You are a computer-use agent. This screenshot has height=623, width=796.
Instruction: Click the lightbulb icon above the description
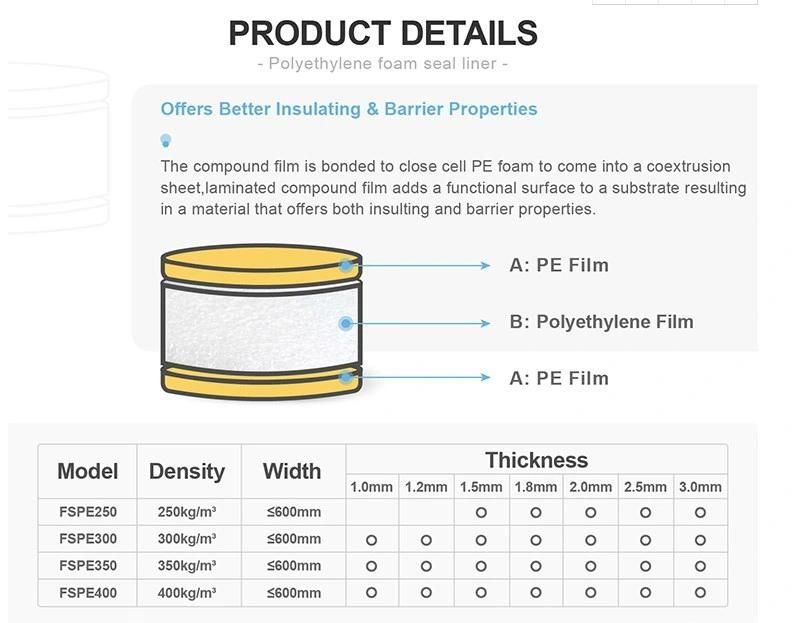[x=165, y=141]
